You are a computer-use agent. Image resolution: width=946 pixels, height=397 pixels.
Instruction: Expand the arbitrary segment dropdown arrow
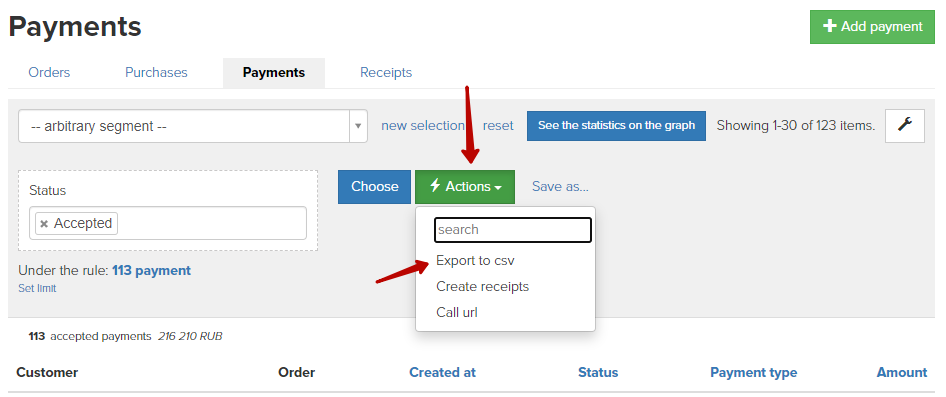tap(358, 126)
